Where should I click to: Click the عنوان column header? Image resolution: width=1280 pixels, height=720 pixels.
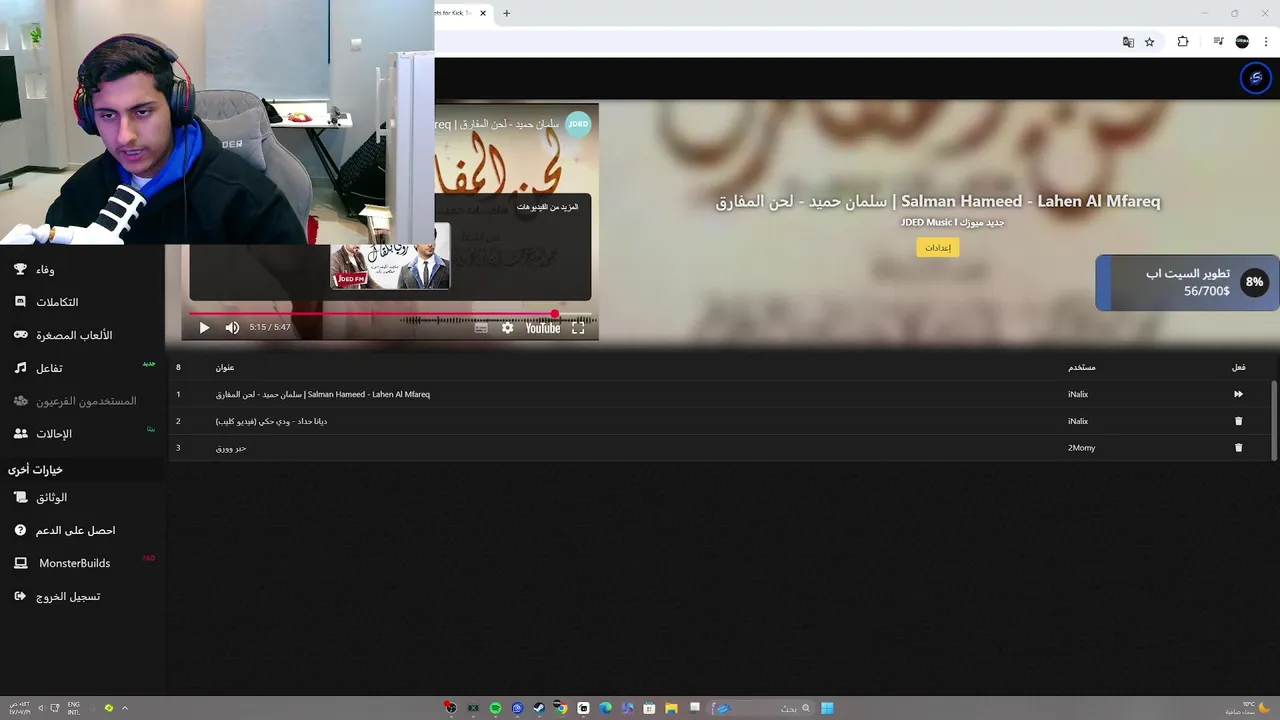click(x=225, y=367)
